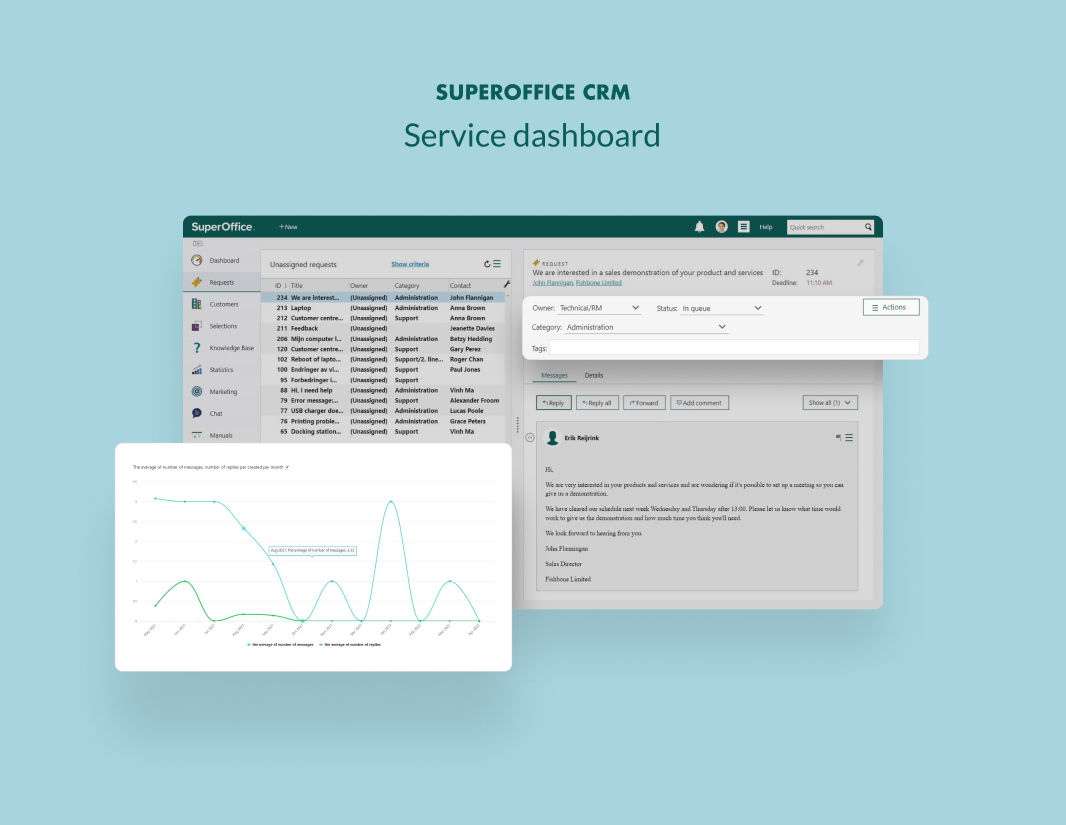This screenshot has height=825, width=1066.
Task: Click the Manuals icon in the sidebar
Action: pyautogui.click(x=196, y=435)
